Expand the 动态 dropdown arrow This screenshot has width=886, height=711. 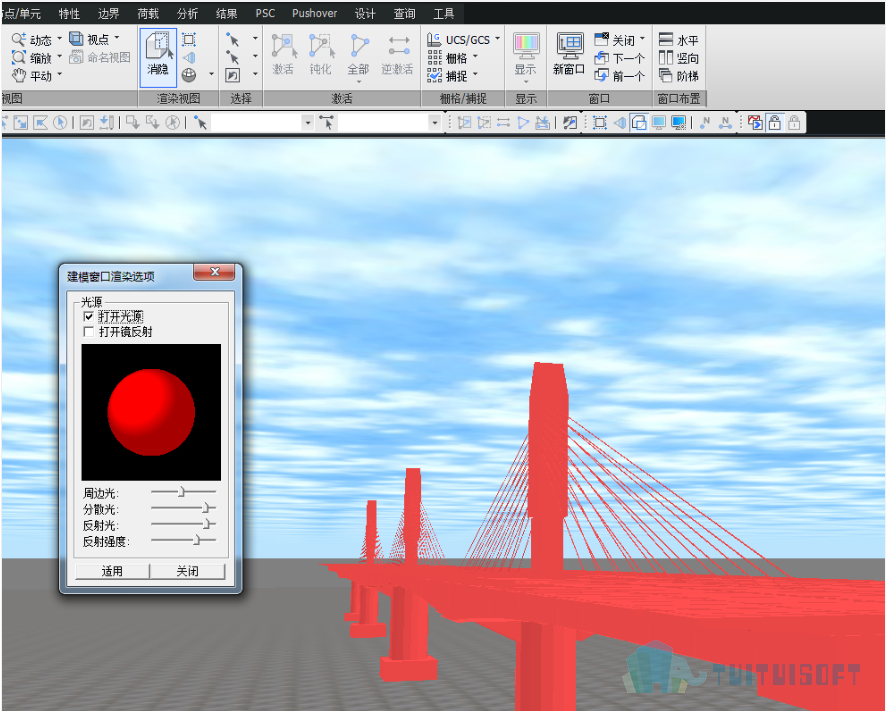pyautogui.click(x=59, y=38)
